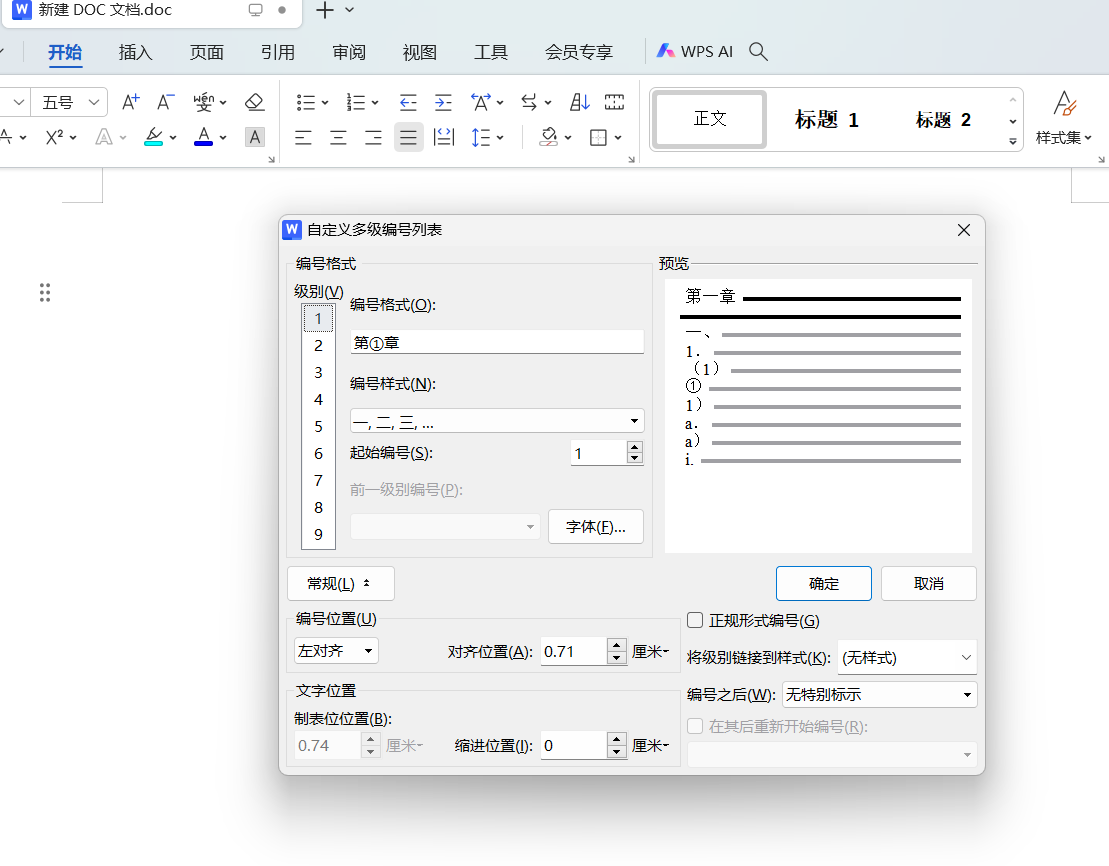Open the style set panel
Screen dimensions: 1109x866
click(1063, 119)
